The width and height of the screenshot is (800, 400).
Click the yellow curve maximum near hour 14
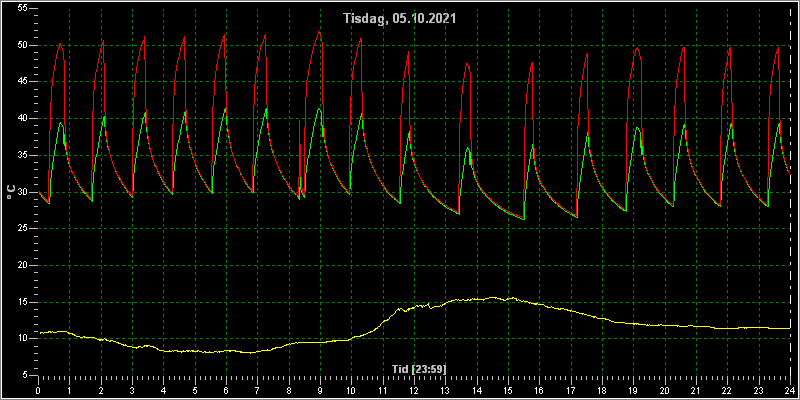(x=493, y=297)
